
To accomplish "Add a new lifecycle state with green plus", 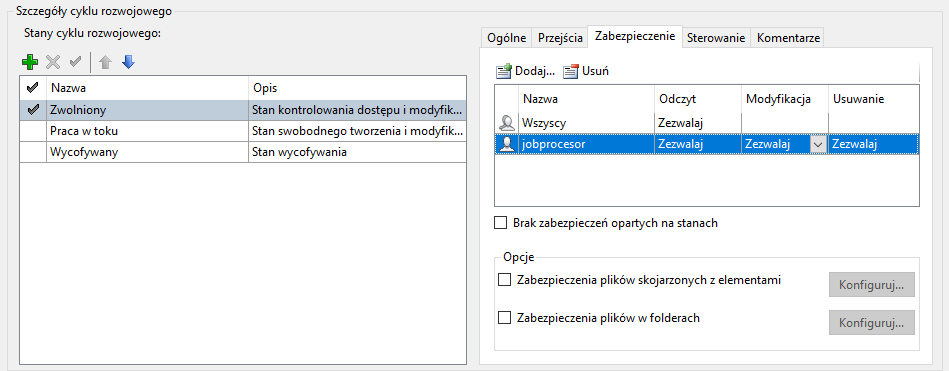I will coord(29,62).
